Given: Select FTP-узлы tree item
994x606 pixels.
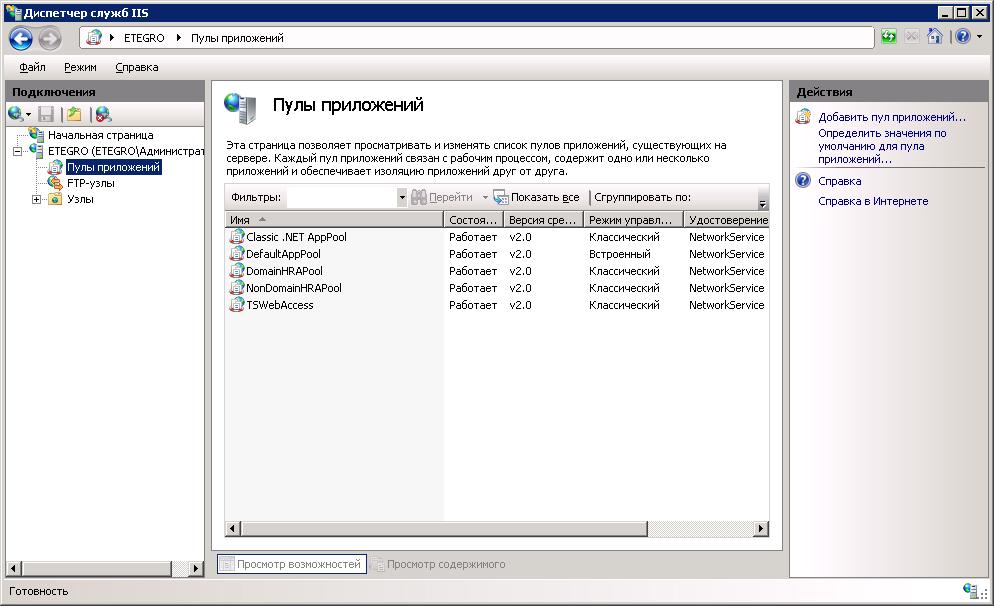Looking at the screenshot, I should pyautogui.click(x=91, y=183).
